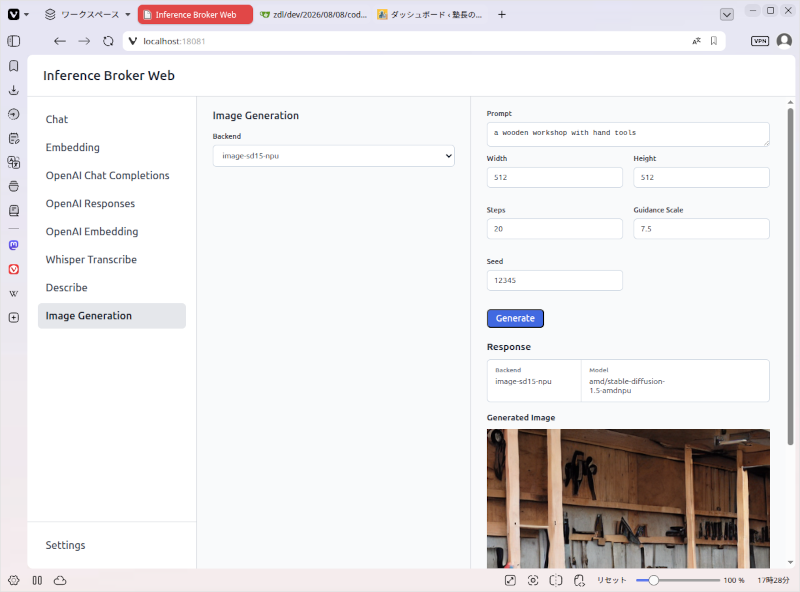Add a new web panel
The width and height of the screenshot is (800, 592).
(x=14, y=317)
